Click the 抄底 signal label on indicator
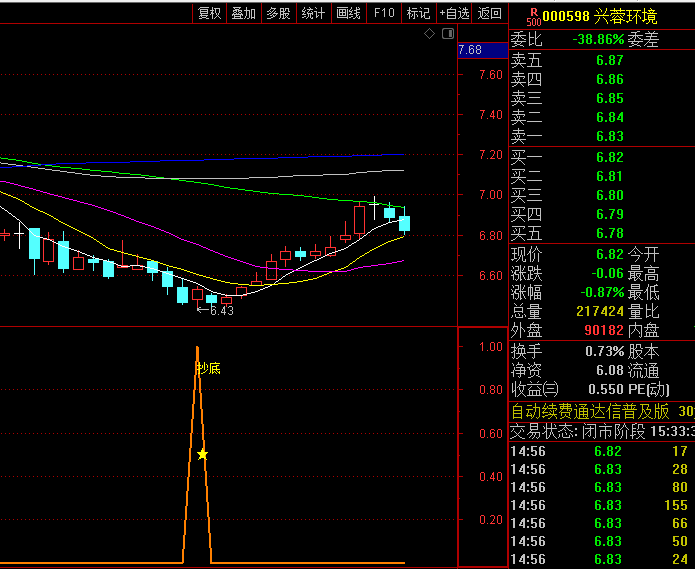 click(x=208, y=368)
